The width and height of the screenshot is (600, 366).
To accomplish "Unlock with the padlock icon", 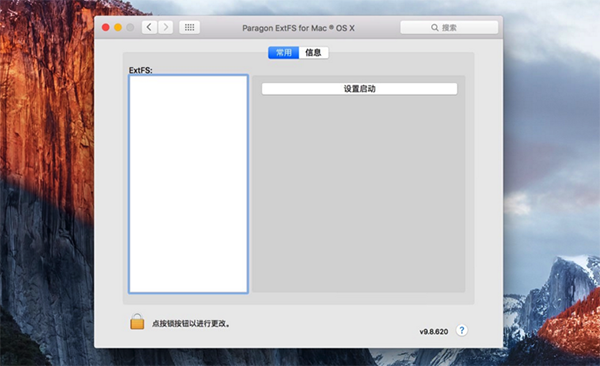I will point(137,322).
